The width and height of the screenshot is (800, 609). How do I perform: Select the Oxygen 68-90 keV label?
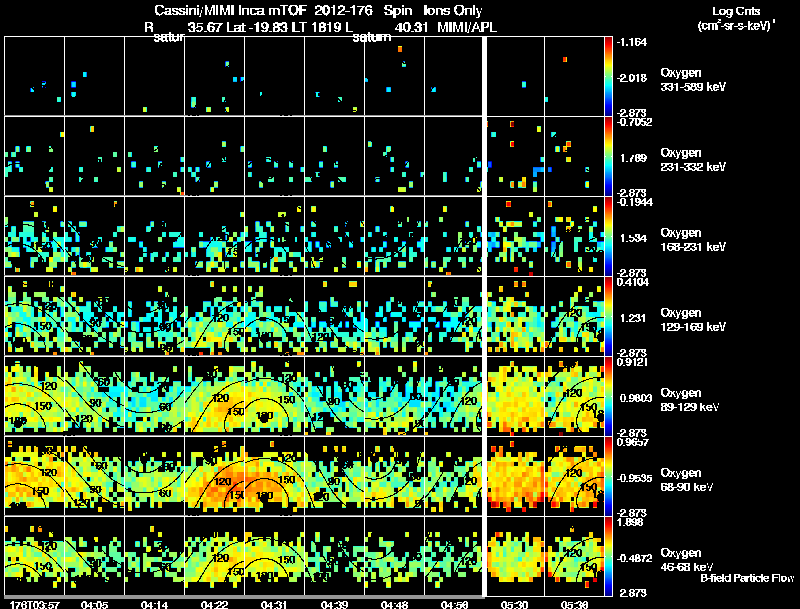pyautogui.click(x=687, y=480)
